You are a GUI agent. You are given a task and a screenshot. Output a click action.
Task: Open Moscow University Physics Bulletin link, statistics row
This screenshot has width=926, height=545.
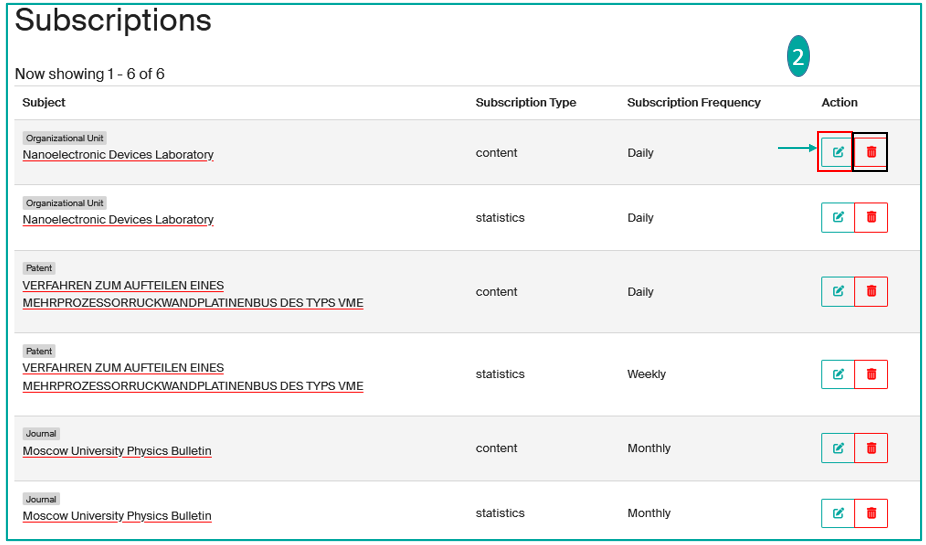tap(117, 516)
